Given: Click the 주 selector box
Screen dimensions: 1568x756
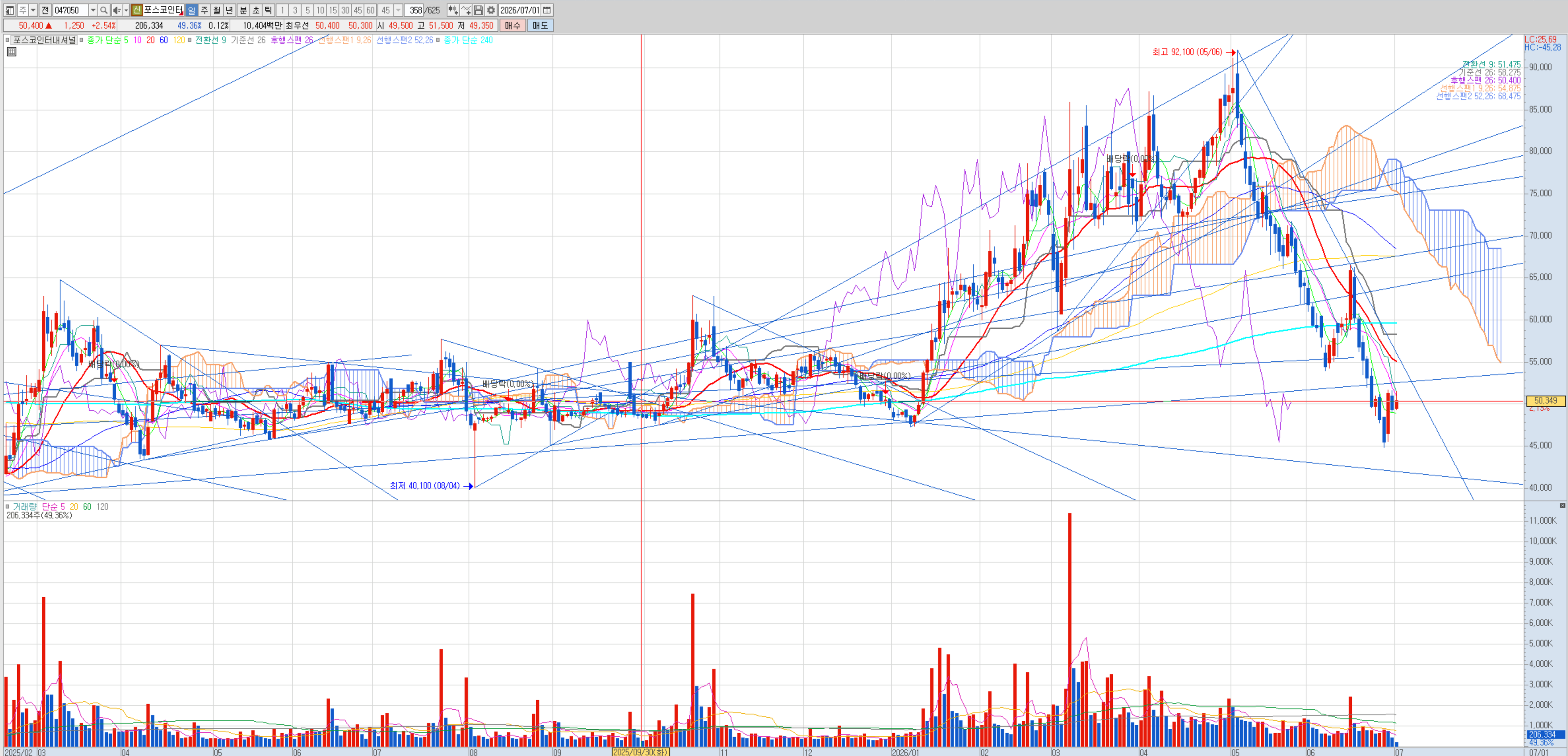Looking at the screenshot, I should point(22,11).
